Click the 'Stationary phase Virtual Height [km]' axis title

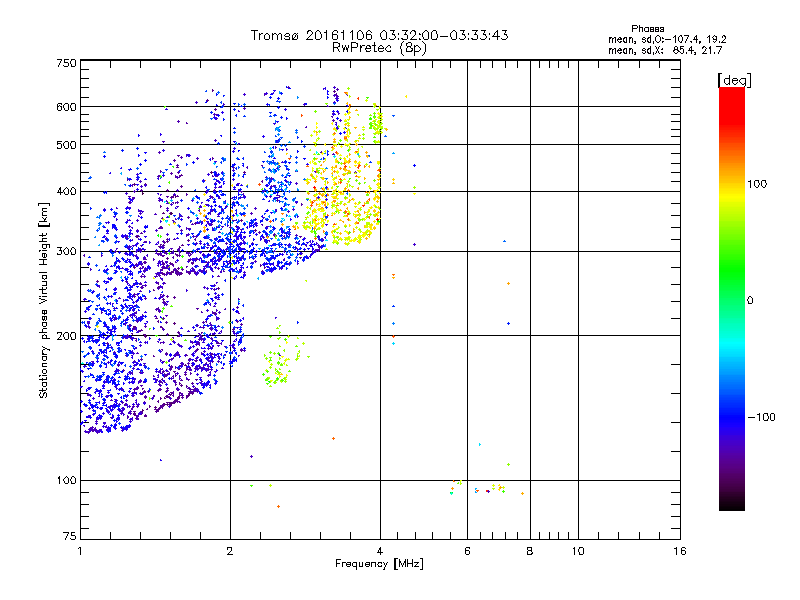(x=44, y=300)
